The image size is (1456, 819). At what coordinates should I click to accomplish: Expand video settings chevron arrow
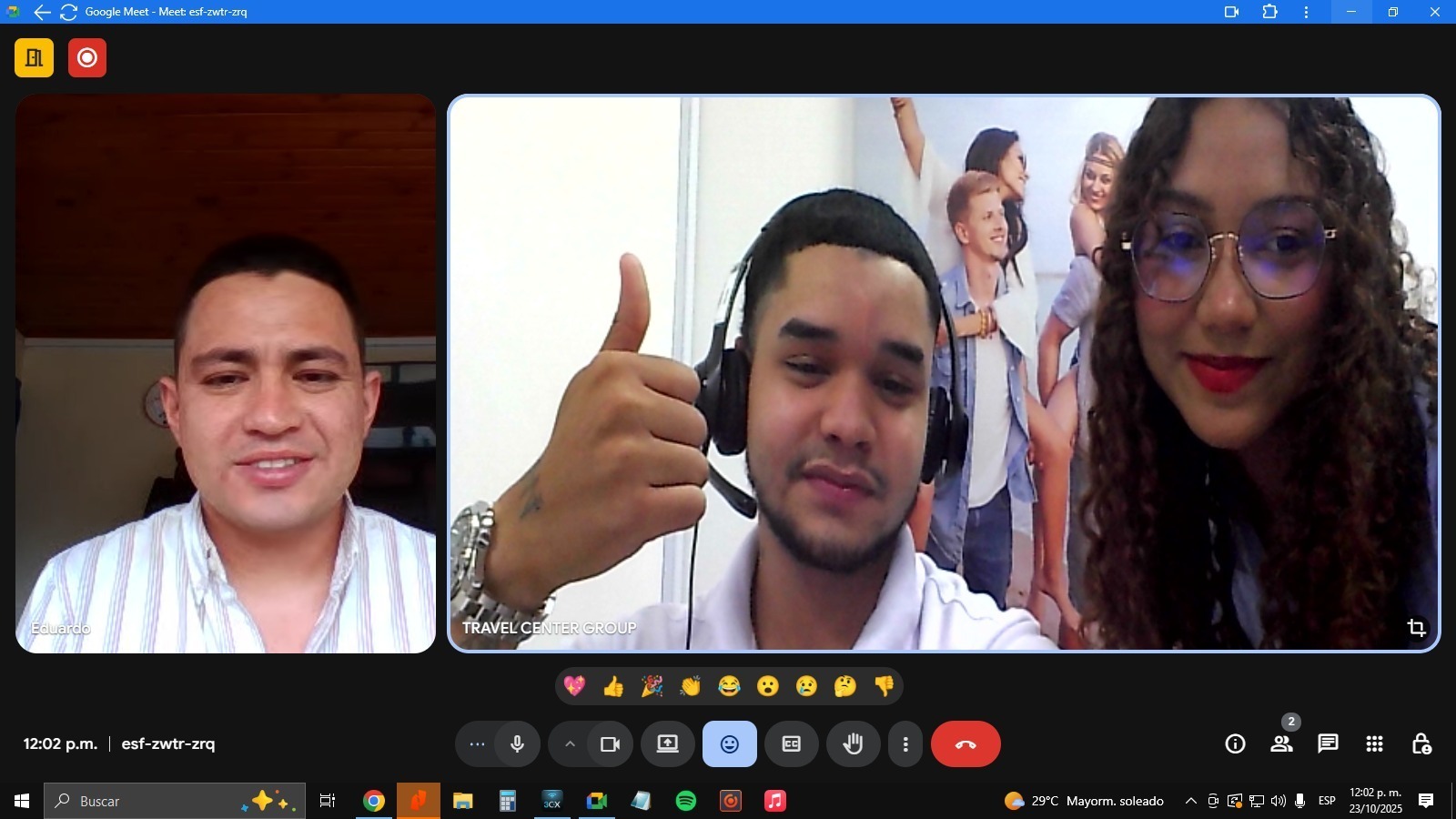[570, 744]
